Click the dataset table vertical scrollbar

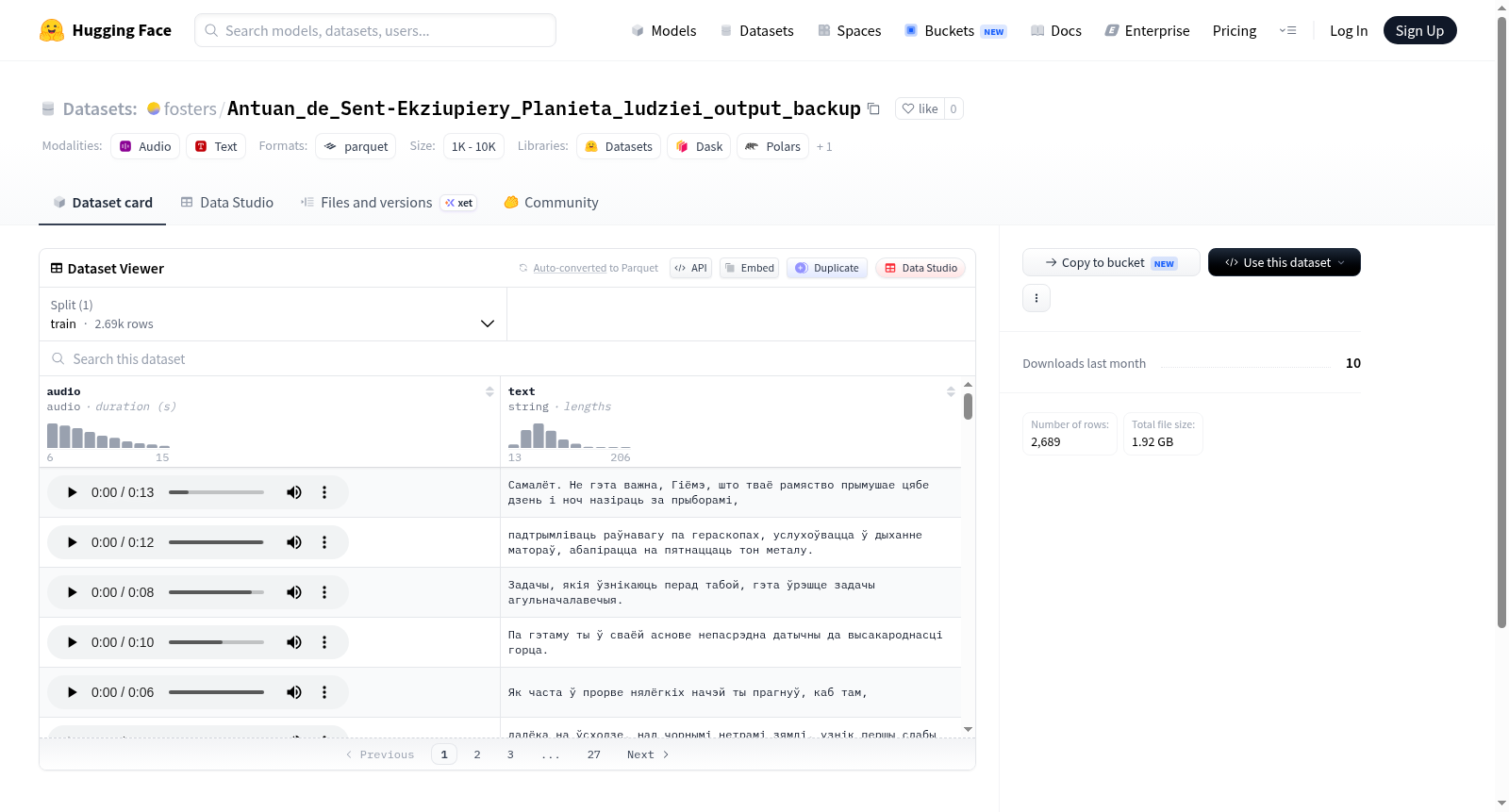click(968, 406)
